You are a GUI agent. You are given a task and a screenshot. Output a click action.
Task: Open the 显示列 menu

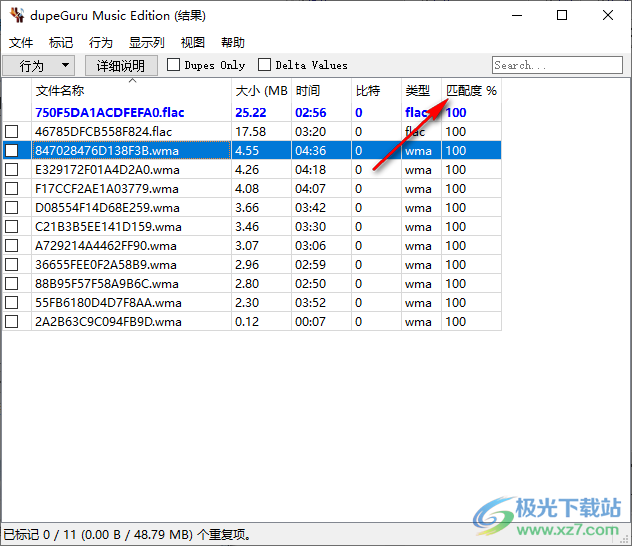pyautogui.click(x=146, y=43)
